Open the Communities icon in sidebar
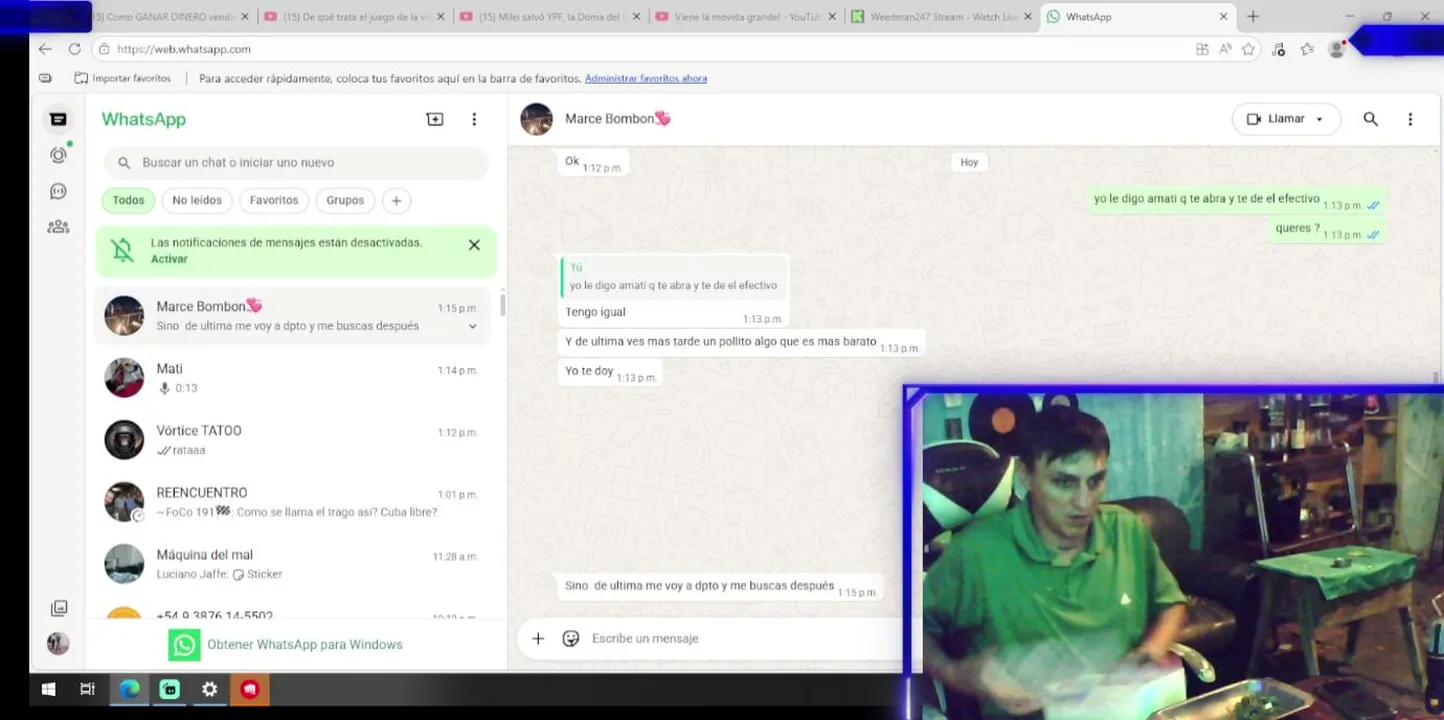The image size is (1444, 720). click(58, 227)
